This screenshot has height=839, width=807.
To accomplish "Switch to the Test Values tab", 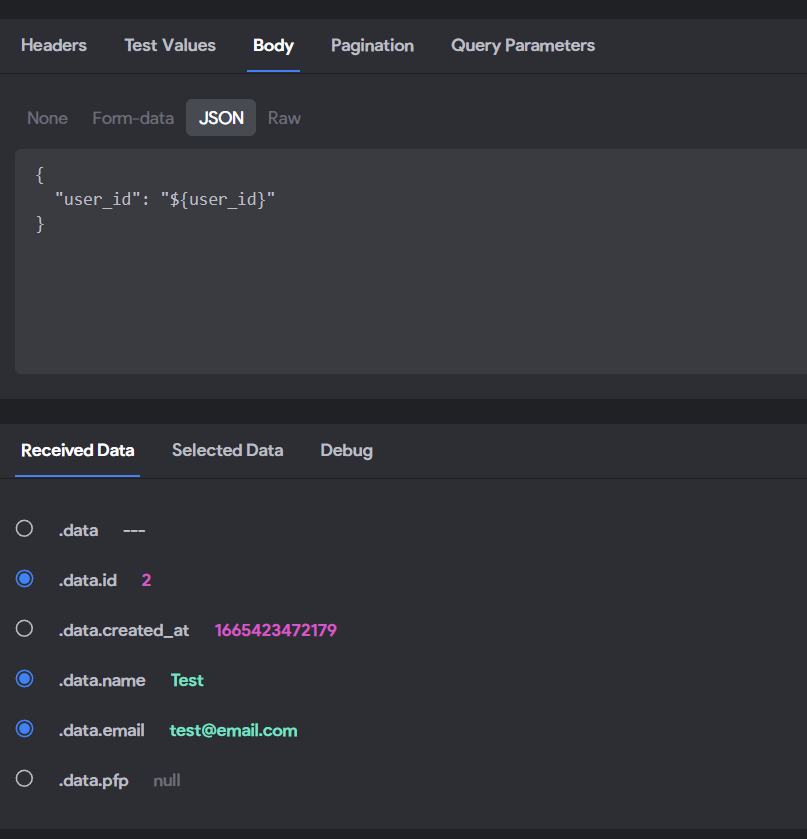I will pos(170,45).
